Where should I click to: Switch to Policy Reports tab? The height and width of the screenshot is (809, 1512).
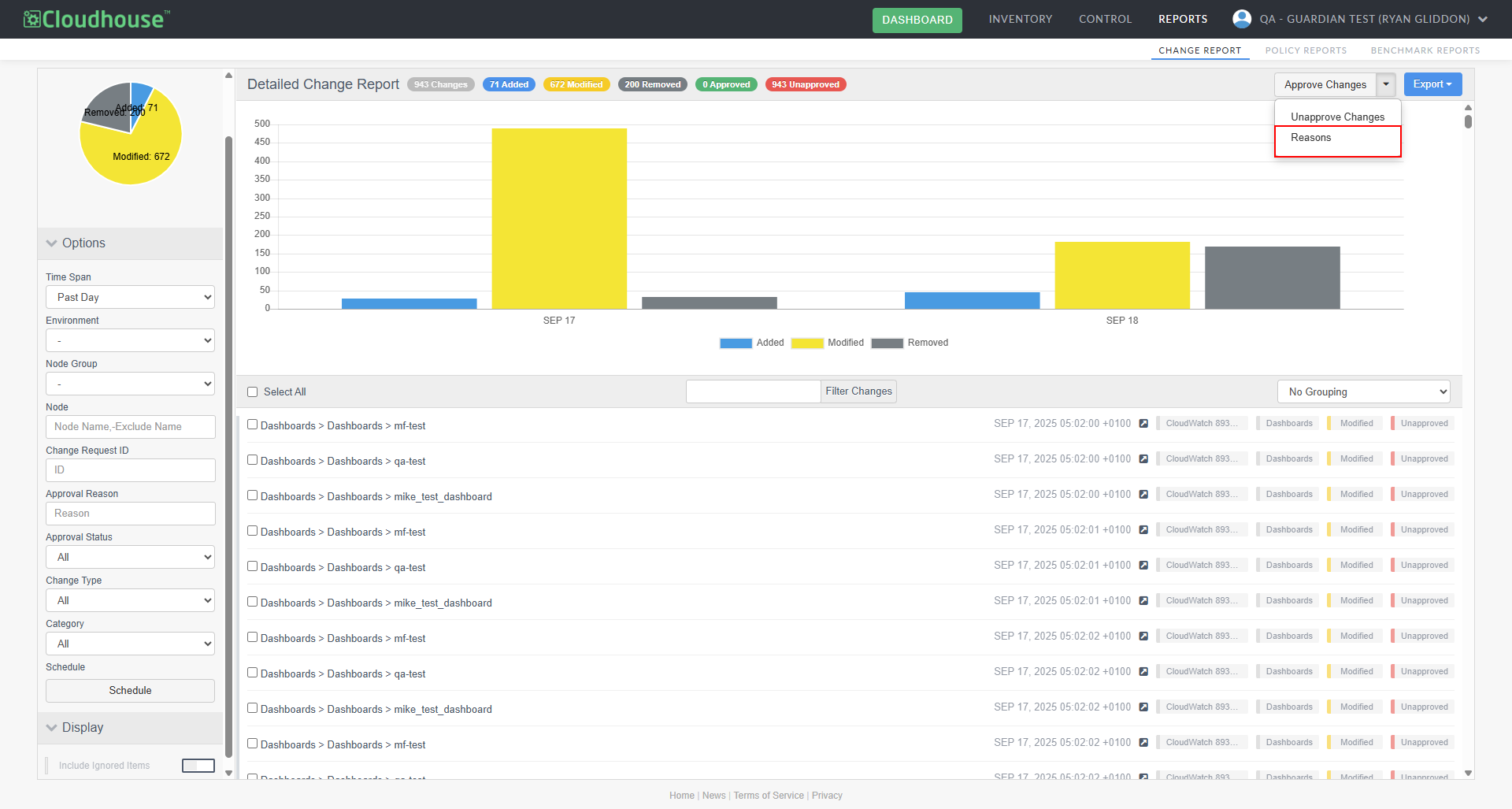click(1306, 50)
